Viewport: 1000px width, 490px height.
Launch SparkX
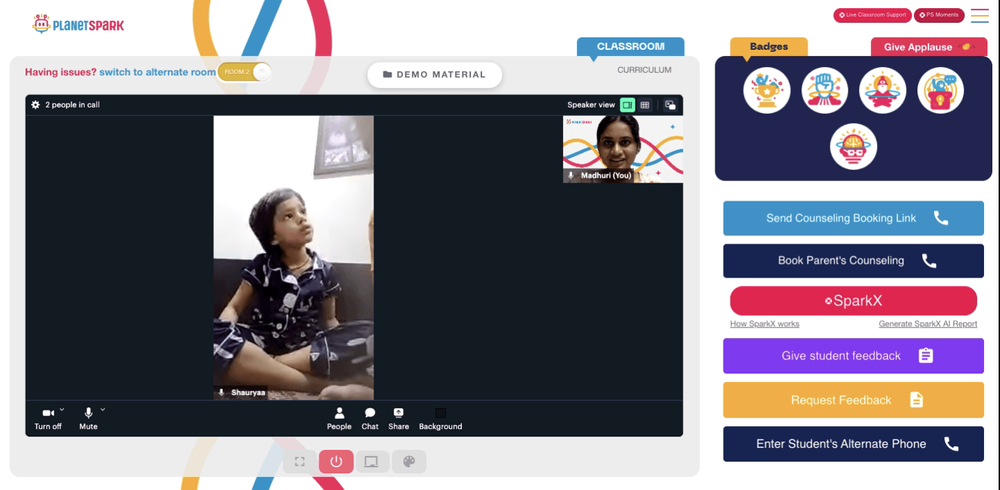pyautogui.click(x=853, y=301)
